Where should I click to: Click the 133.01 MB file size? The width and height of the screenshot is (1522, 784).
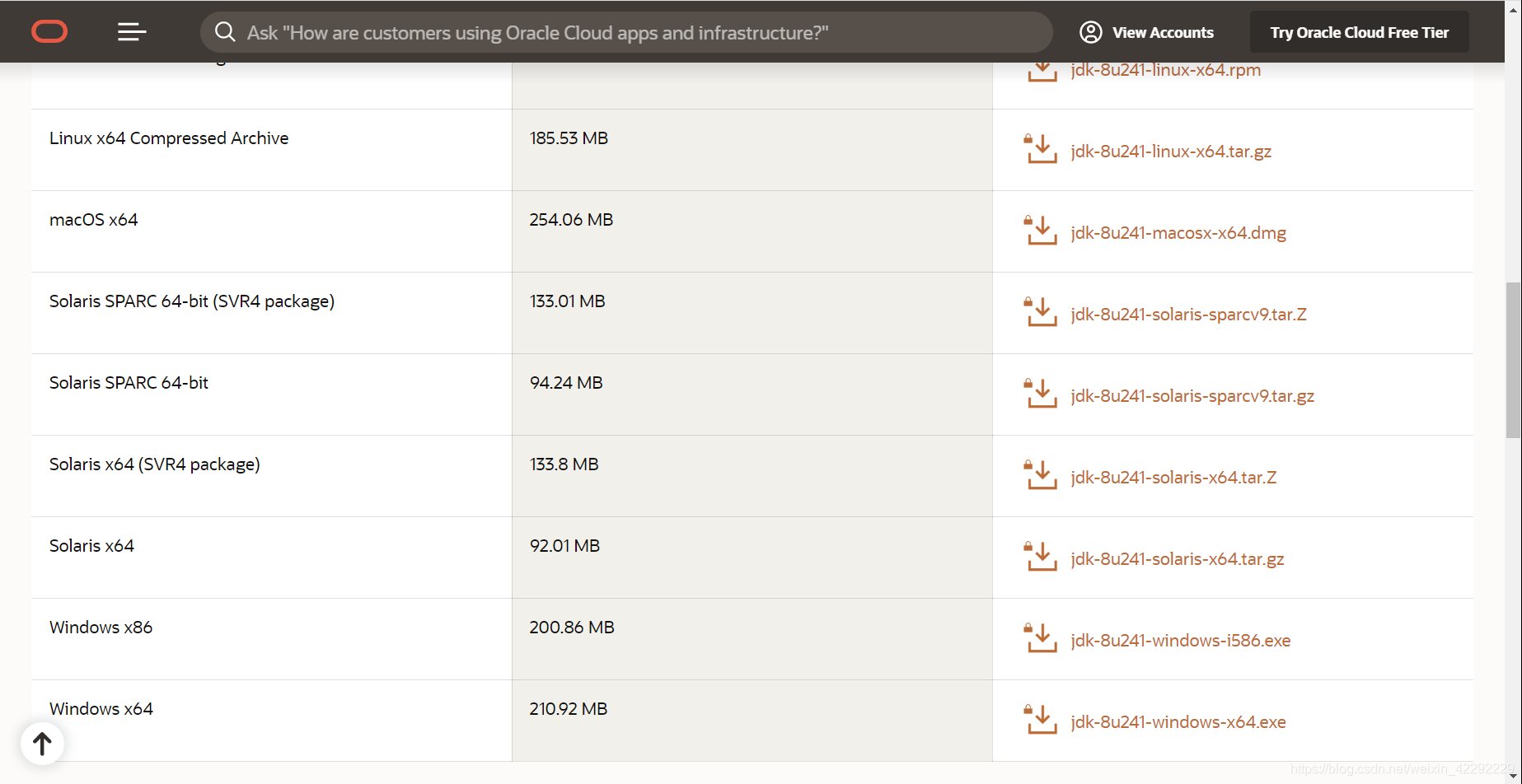coord(567,301)
